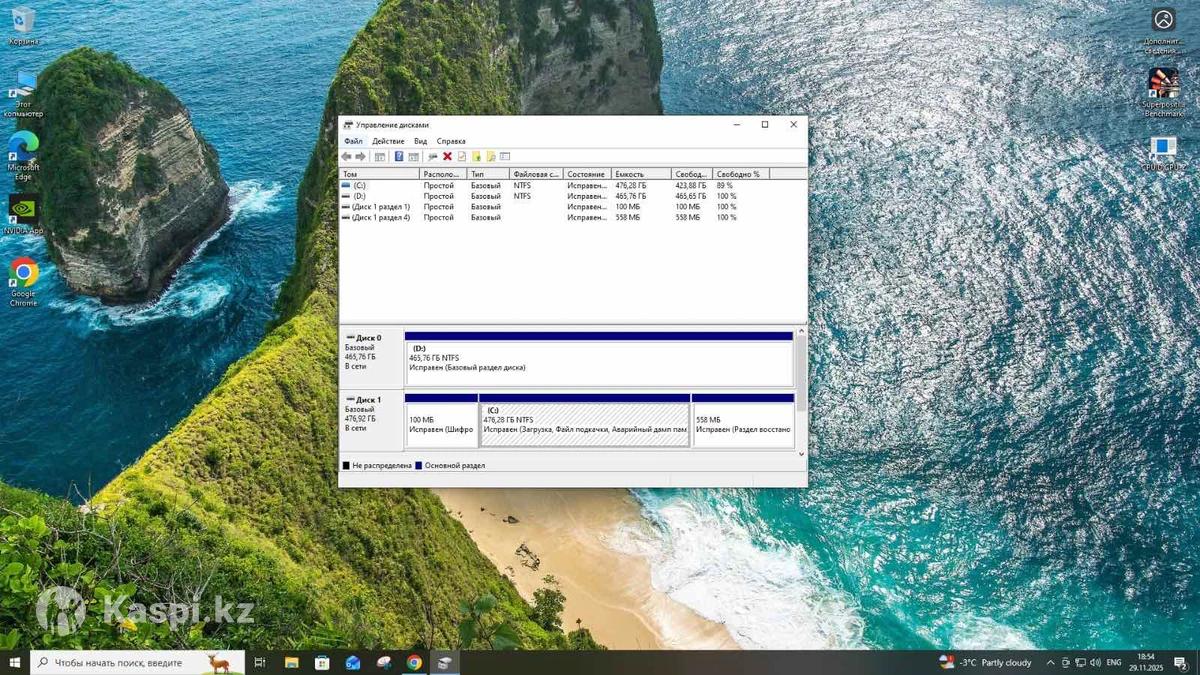Open the Файл menu
1200x675 pixels.
(x=353, y=141)
